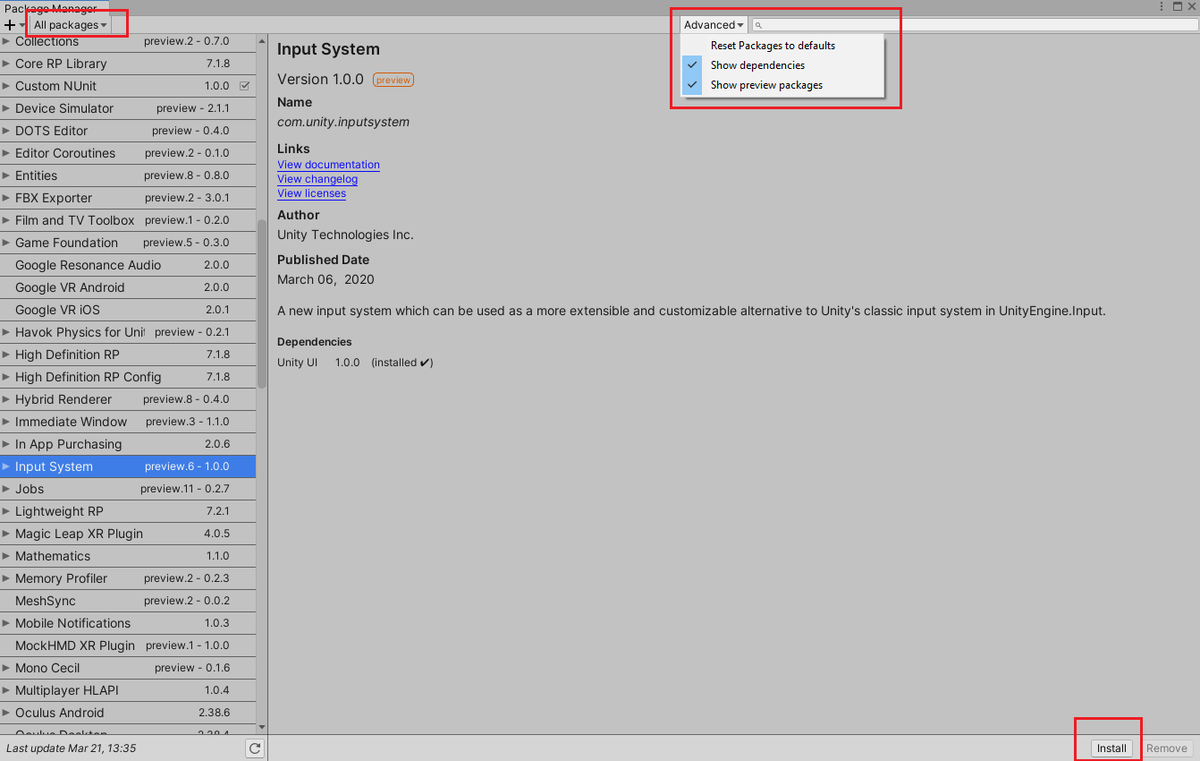The height and width of the screenshot is (761, 1200).
Task: Expand the Mathematics package entry
Action: (x=6, y=556)
